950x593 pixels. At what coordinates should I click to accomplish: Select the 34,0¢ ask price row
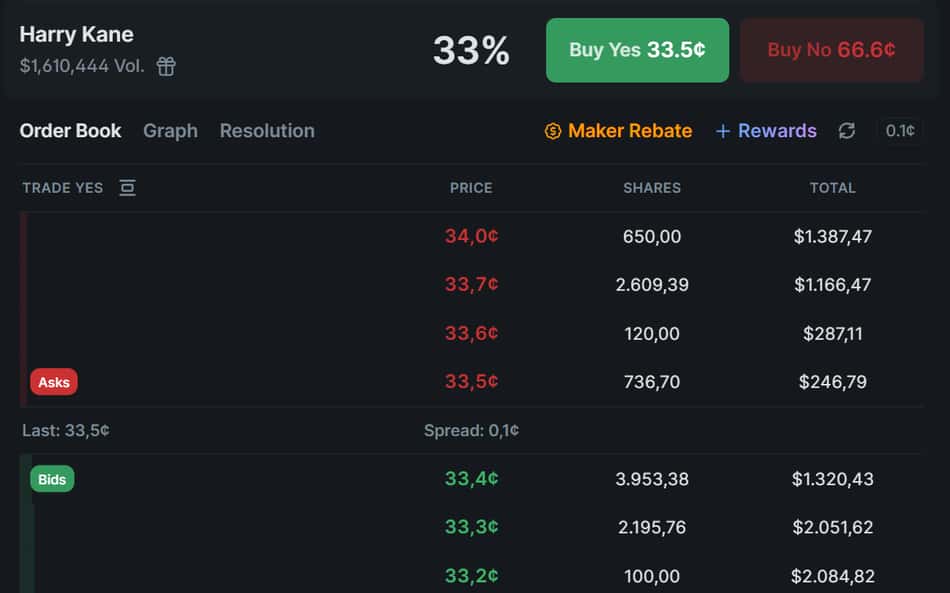point(471,236)
